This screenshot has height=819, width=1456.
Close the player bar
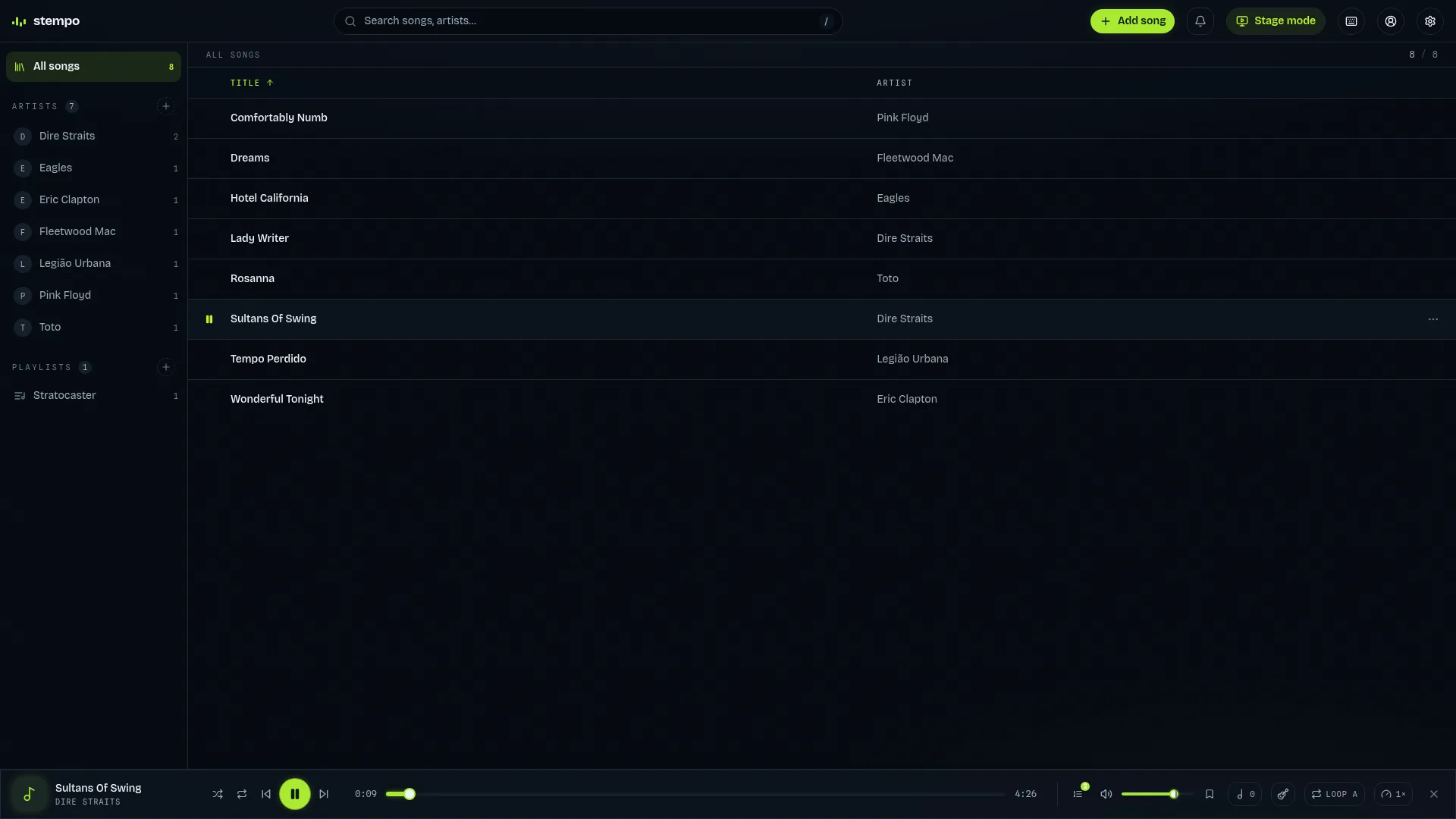coord(1434,794)
